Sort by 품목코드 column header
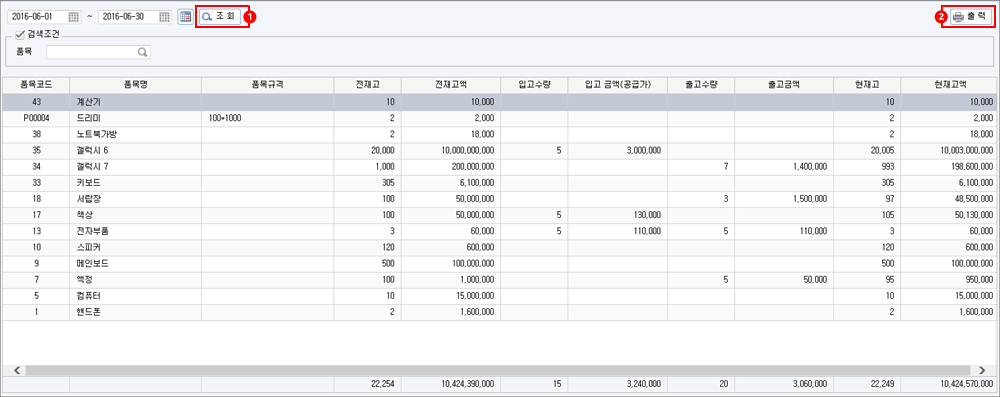Image resolution: width=1000 pixels, height=397 pixels. point(36,85)
